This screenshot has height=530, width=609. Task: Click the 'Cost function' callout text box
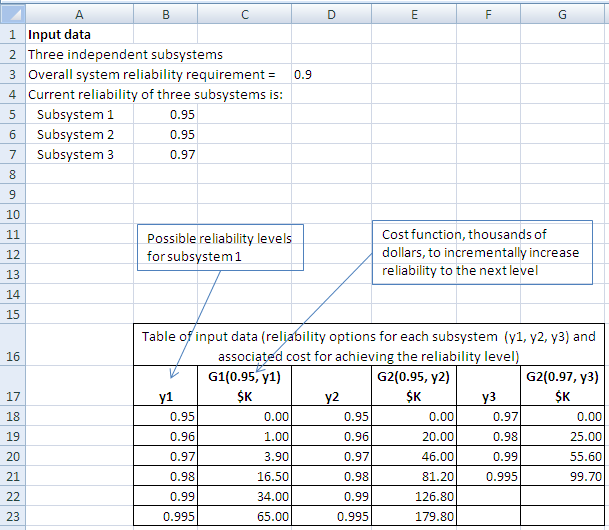482,252
